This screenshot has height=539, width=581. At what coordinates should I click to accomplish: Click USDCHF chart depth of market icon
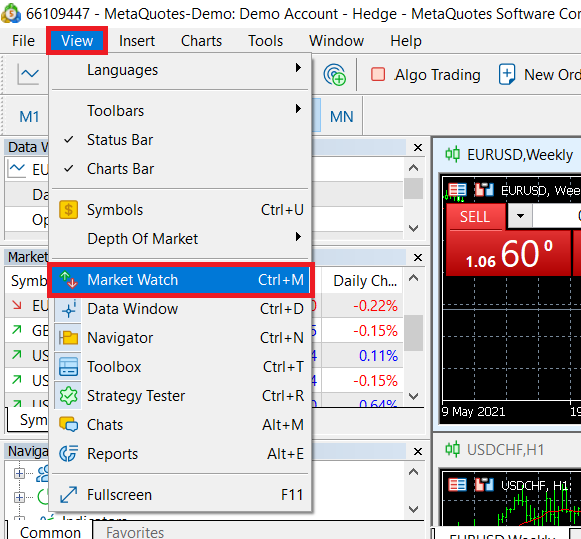pos(457,485)
